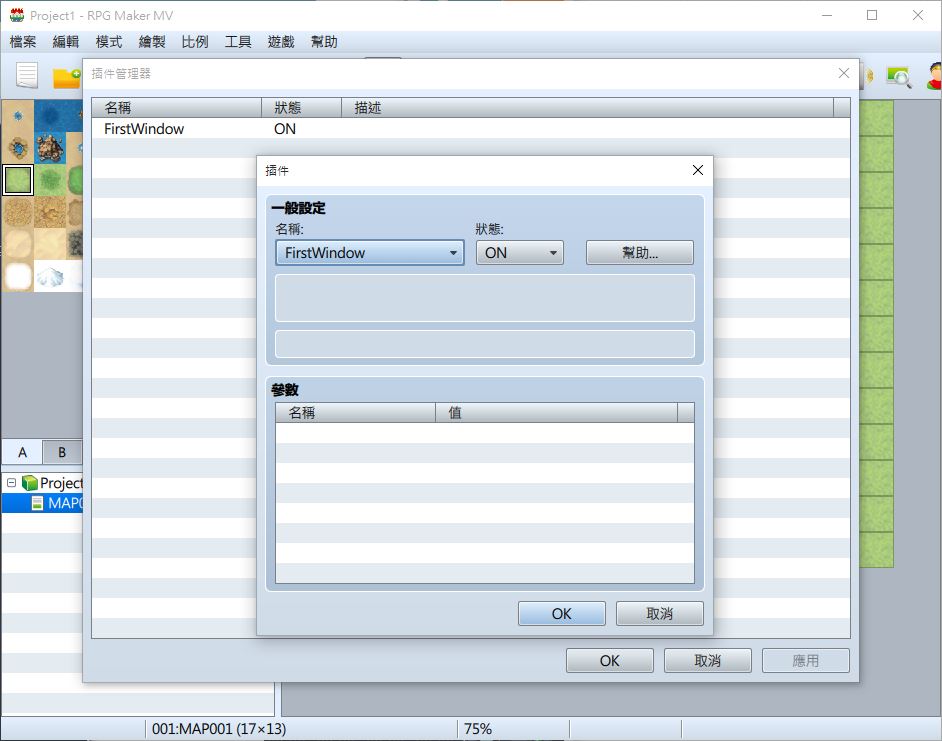Select the FirstWindow row in plugin manager list
This screenshot has width=942, height=741.
pos(471,129)
